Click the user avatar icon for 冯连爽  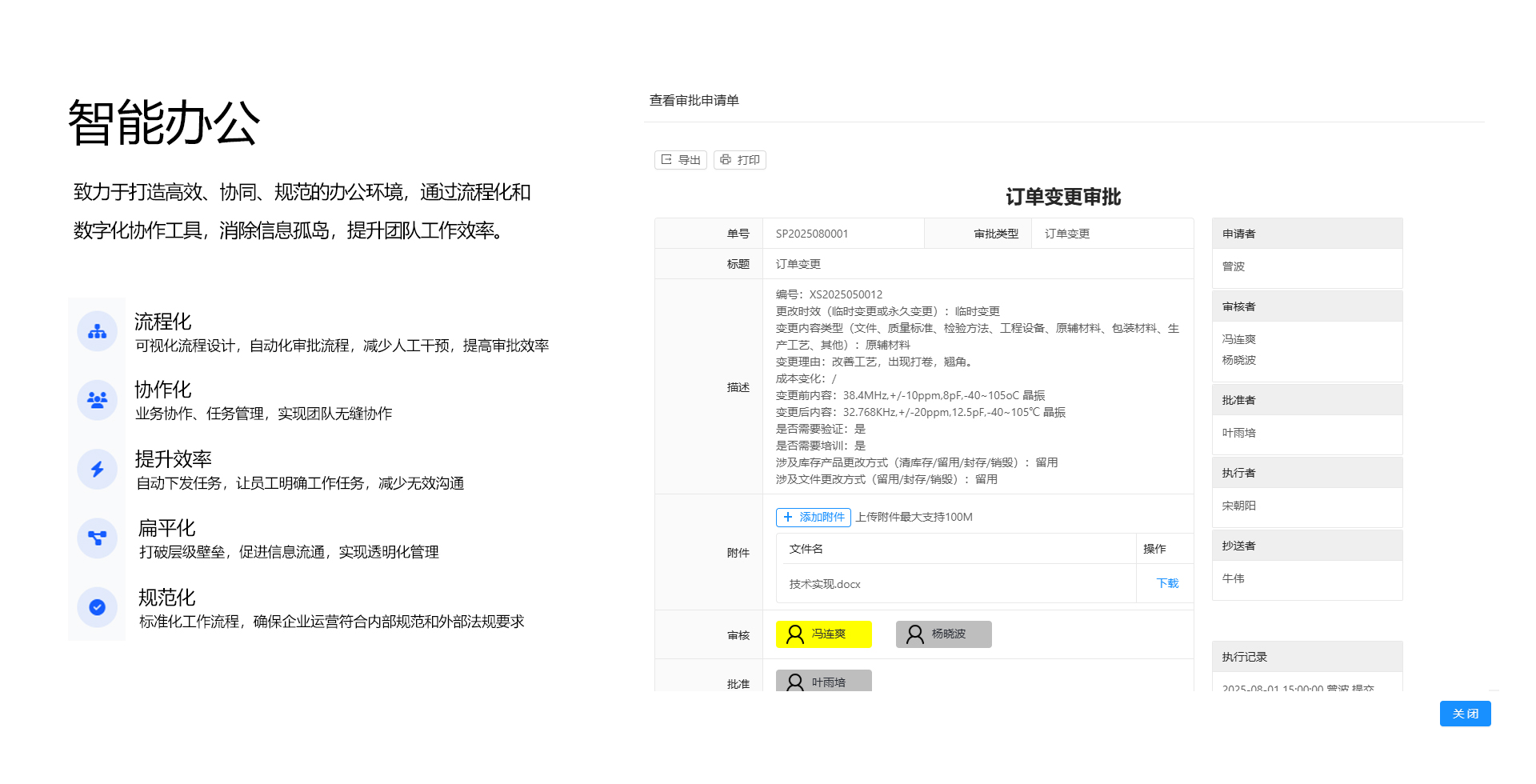coord(794,634)
